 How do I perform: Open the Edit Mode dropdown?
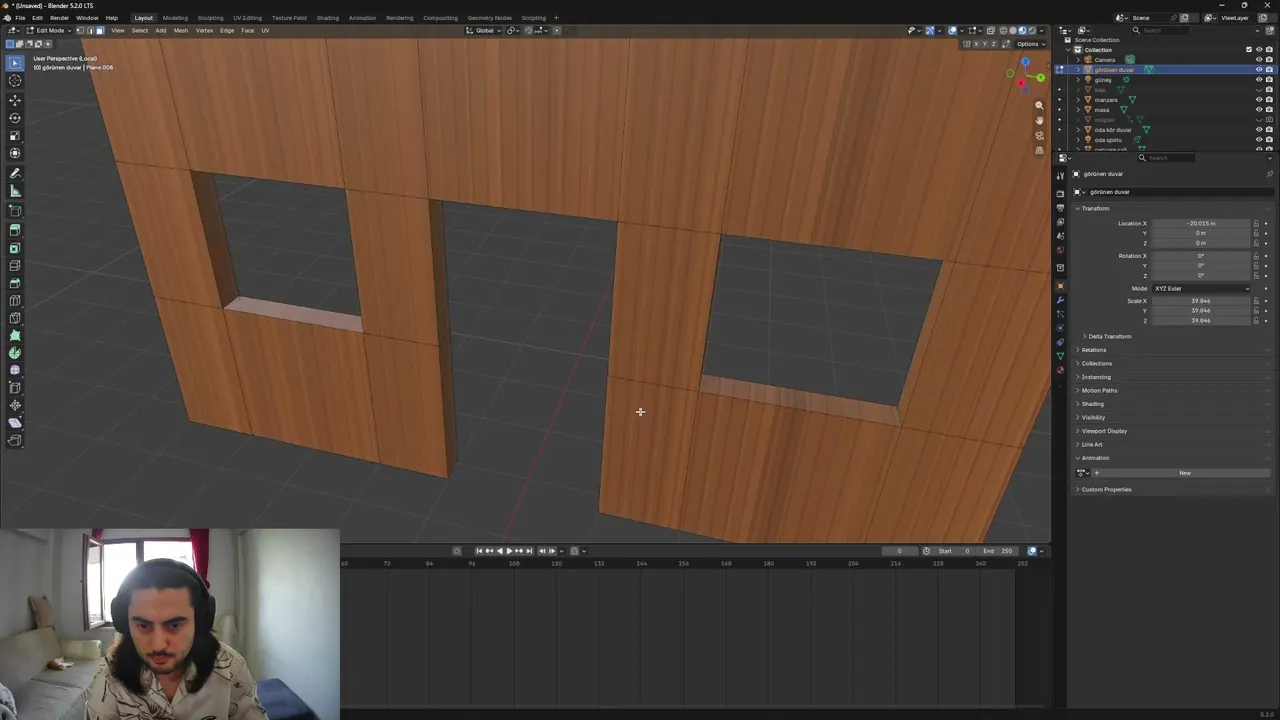tap(47, 31)
